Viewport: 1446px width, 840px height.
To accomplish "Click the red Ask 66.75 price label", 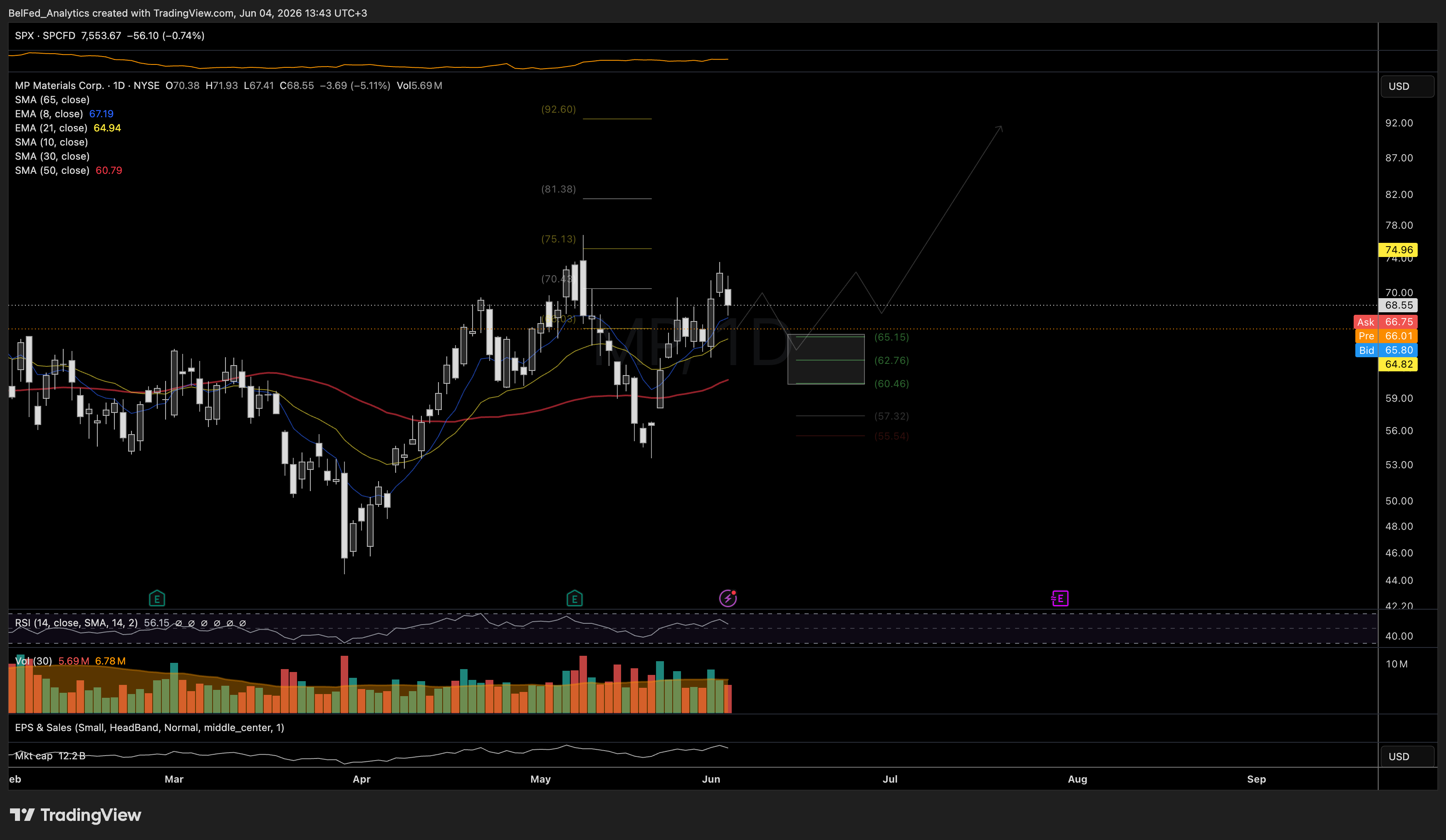I will (1386, 322).
